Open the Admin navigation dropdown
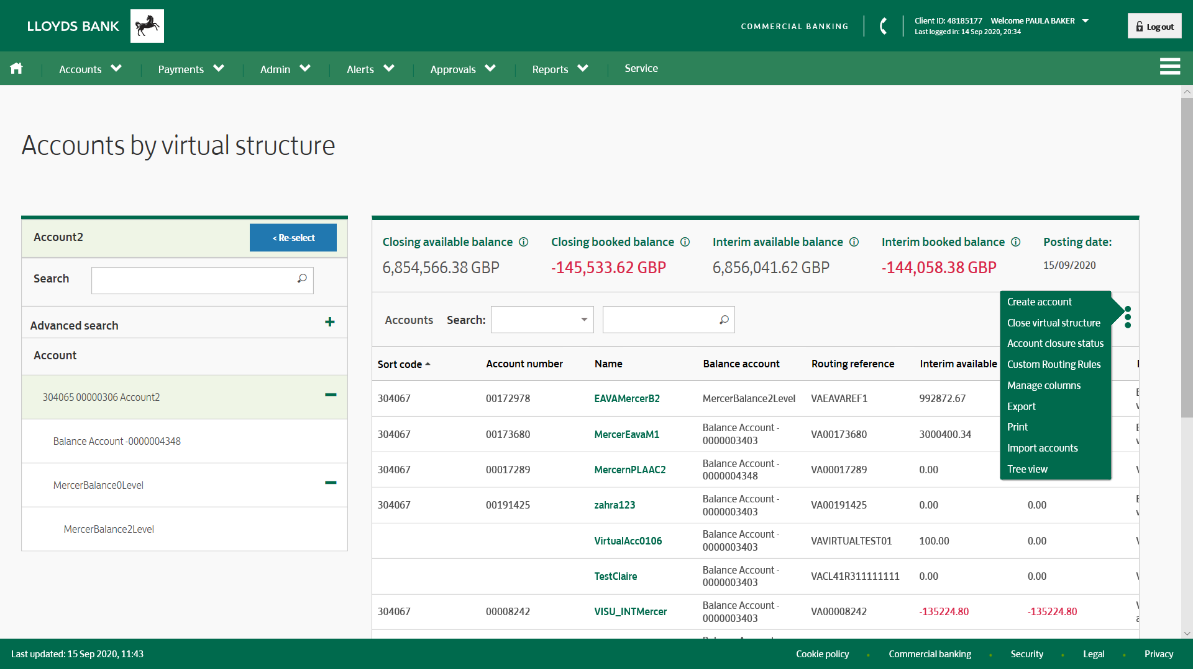The width and height of the screenshot is (1193, 669). [x=285, y=68]
